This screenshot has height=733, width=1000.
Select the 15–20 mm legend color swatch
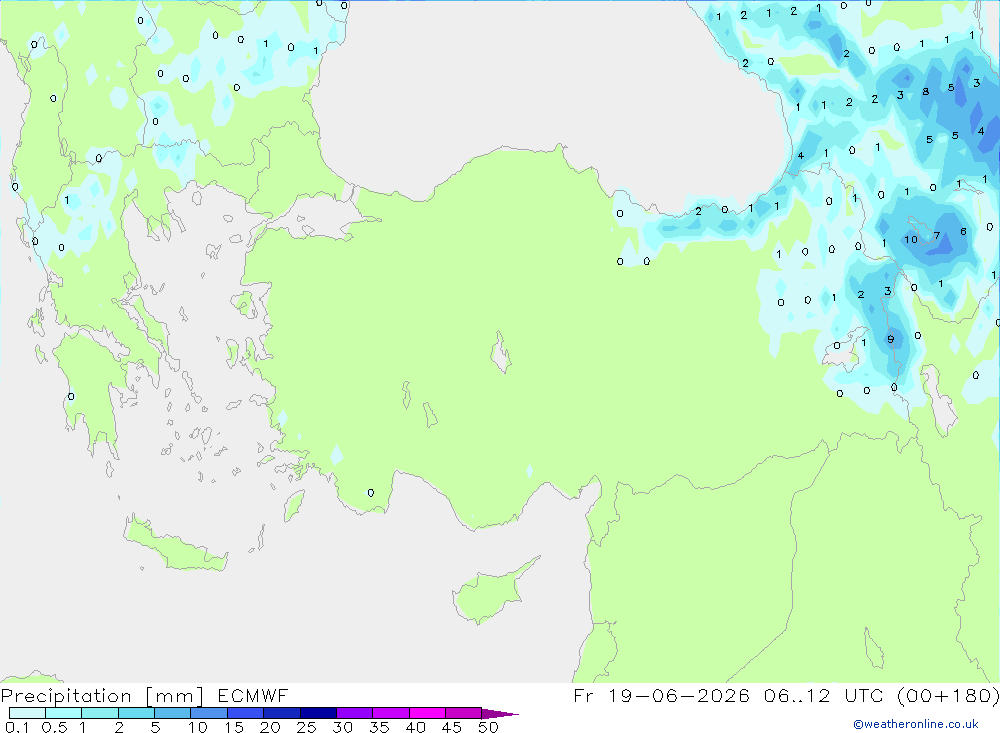tap(246, 713)
